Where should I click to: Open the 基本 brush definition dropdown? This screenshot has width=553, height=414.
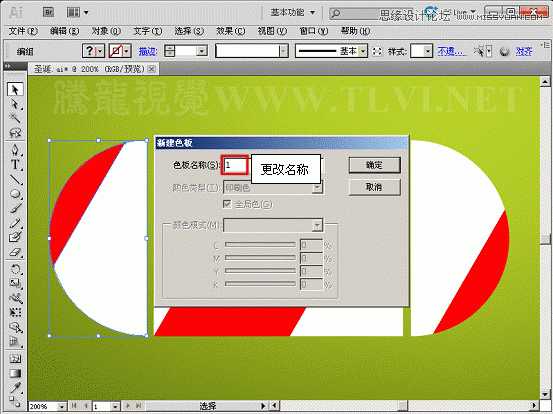[x=363, y=51]
